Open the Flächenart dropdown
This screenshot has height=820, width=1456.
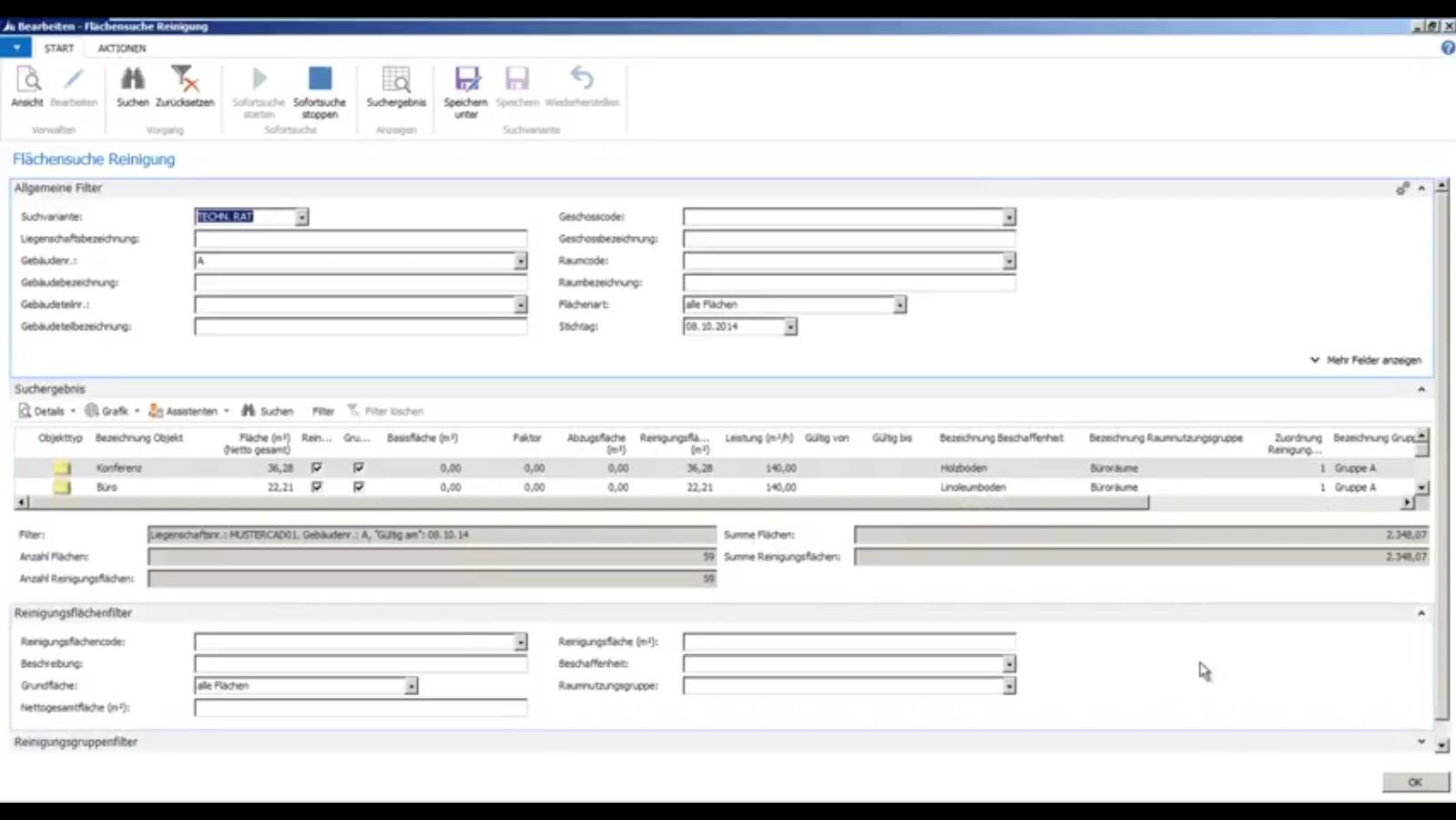coord(900,304)
